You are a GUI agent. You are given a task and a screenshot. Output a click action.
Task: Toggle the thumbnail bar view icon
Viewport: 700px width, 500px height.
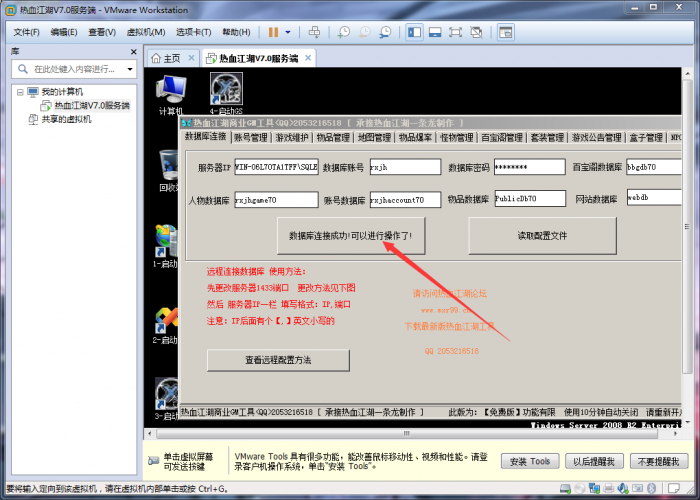pos(435,32)
